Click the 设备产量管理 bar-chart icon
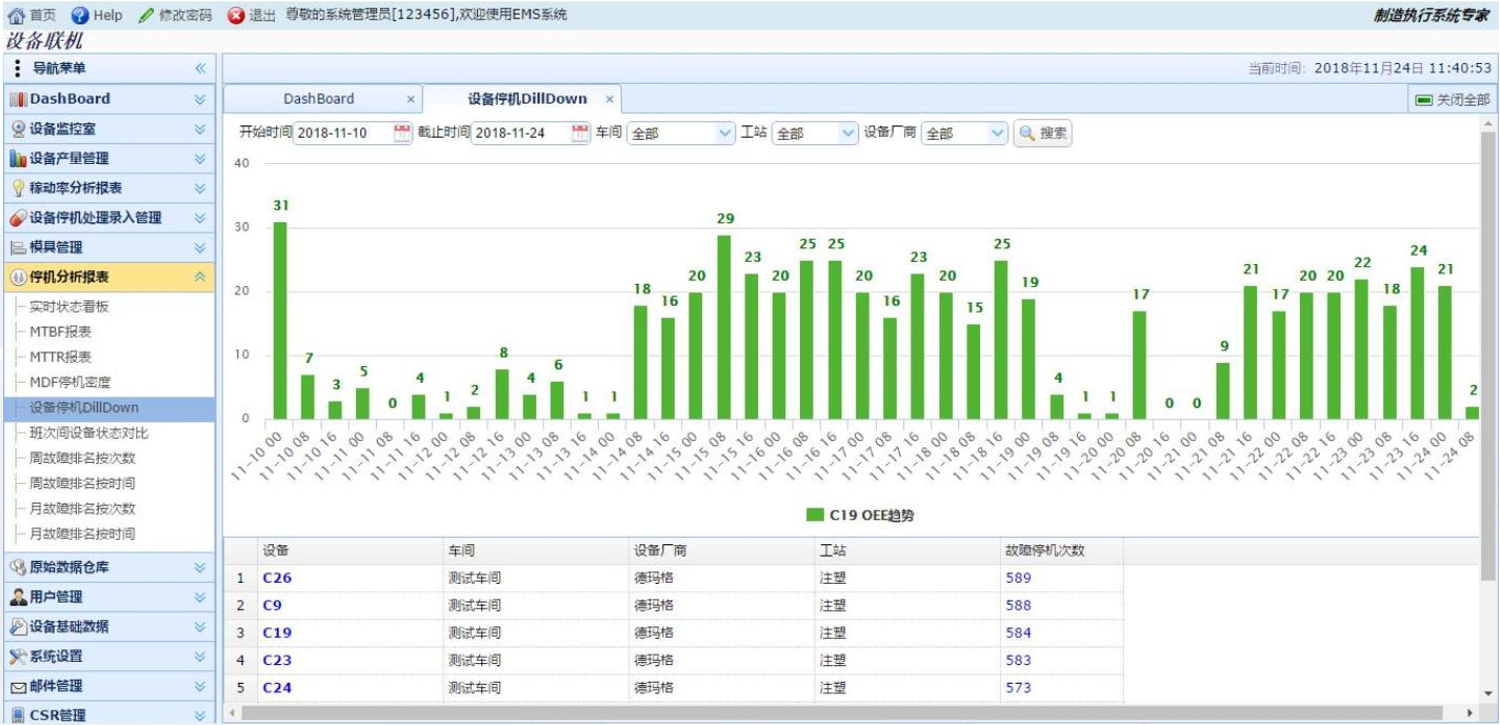1500x725 pixels. coord(18,159)
